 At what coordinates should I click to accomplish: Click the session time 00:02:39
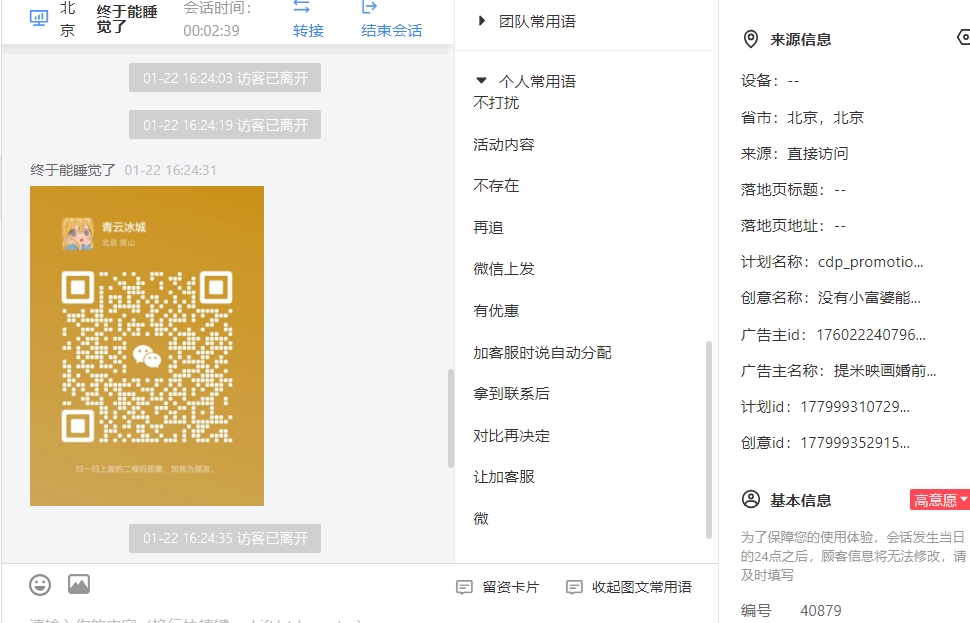[x=211, y=30]
